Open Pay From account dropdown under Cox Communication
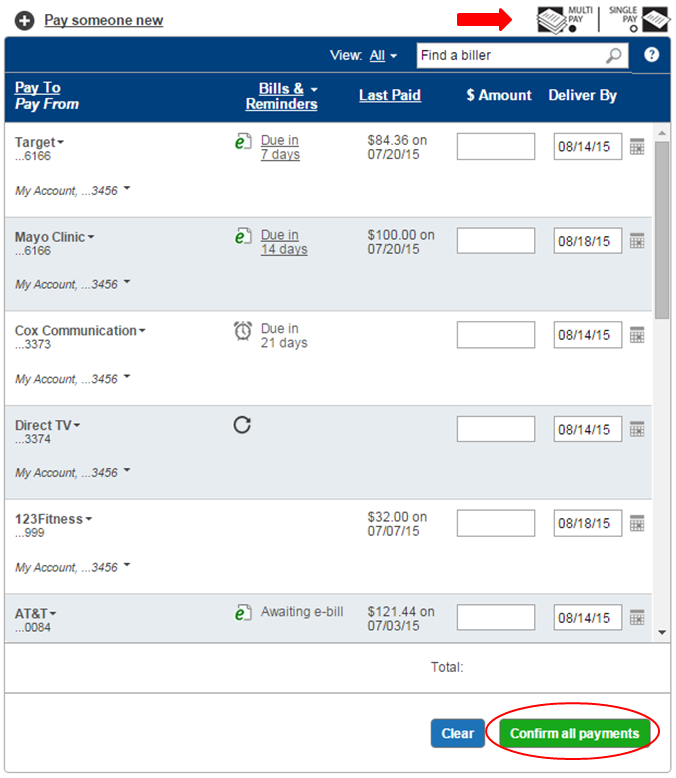This screenshot has width=676, height=778. pyautogui.click(x=127, y=376)
